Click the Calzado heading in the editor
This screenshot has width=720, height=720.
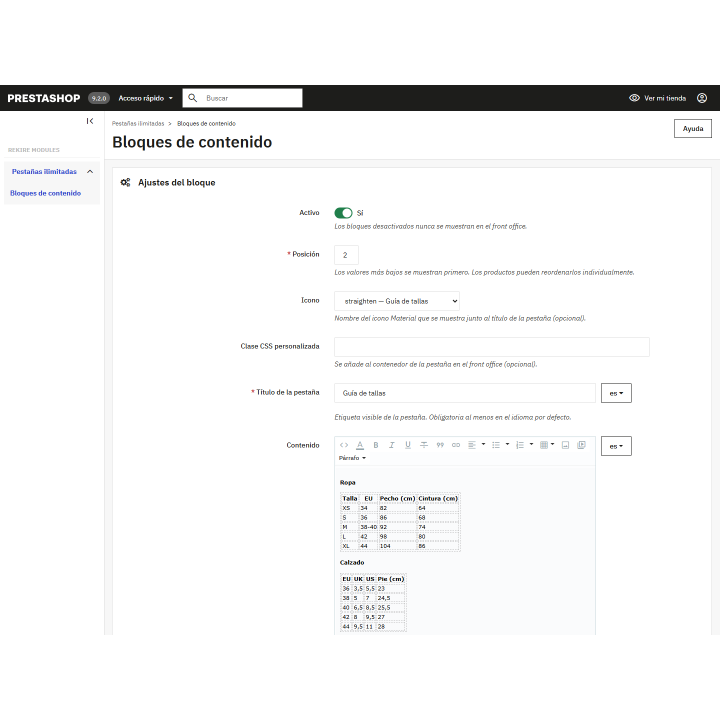[x=352, y=562]
